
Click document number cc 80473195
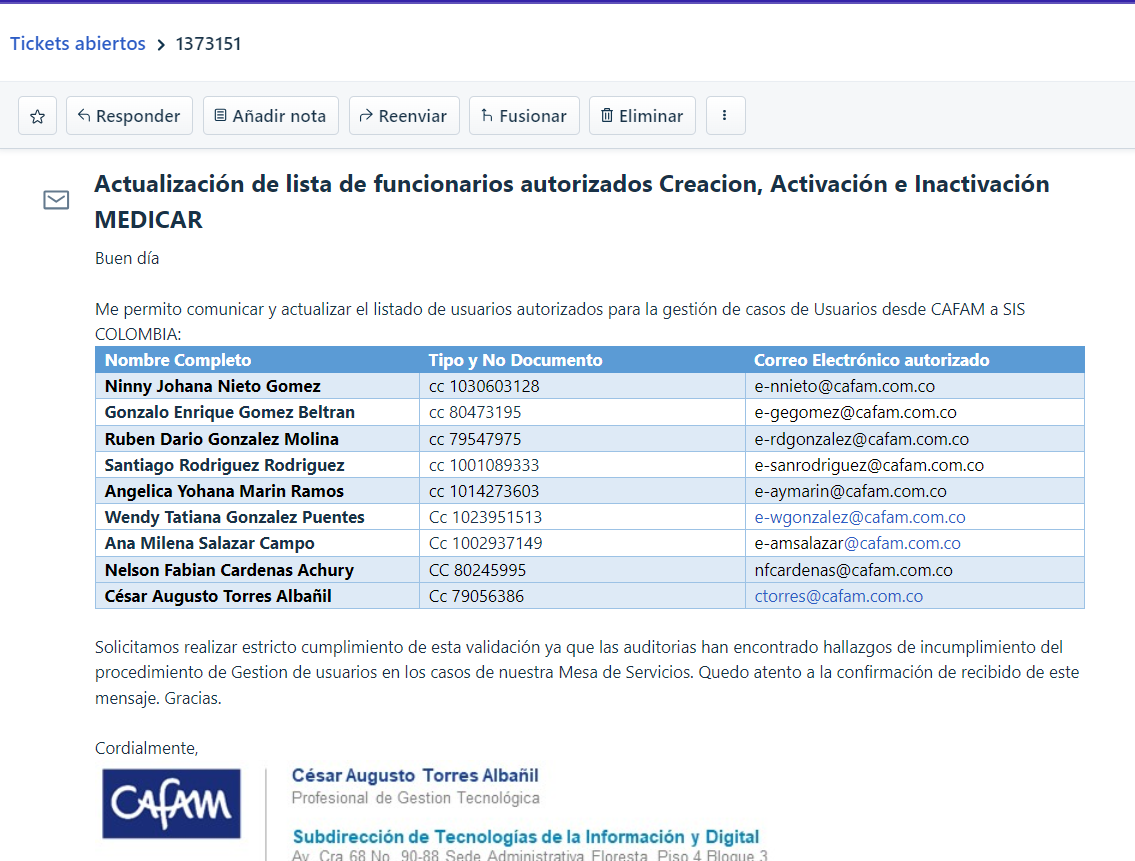coord(475,412)
